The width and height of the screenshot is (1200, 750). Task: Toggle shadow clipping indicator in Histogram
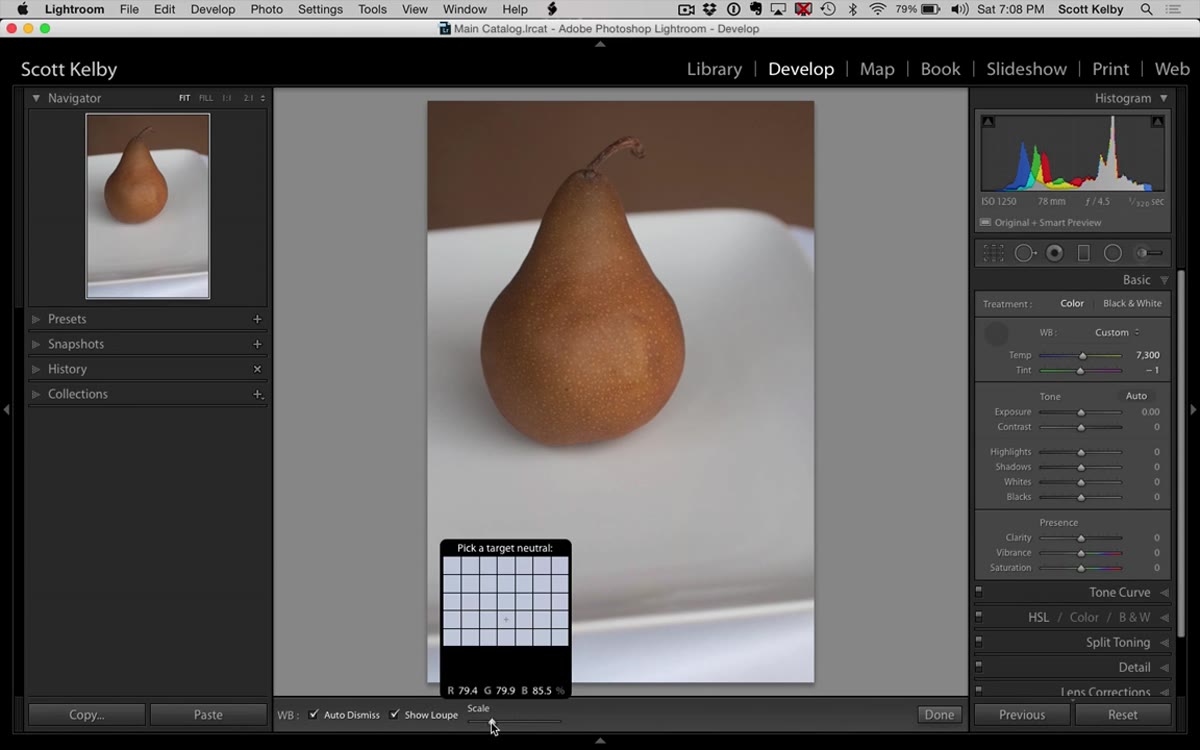(x=988, y=122)
